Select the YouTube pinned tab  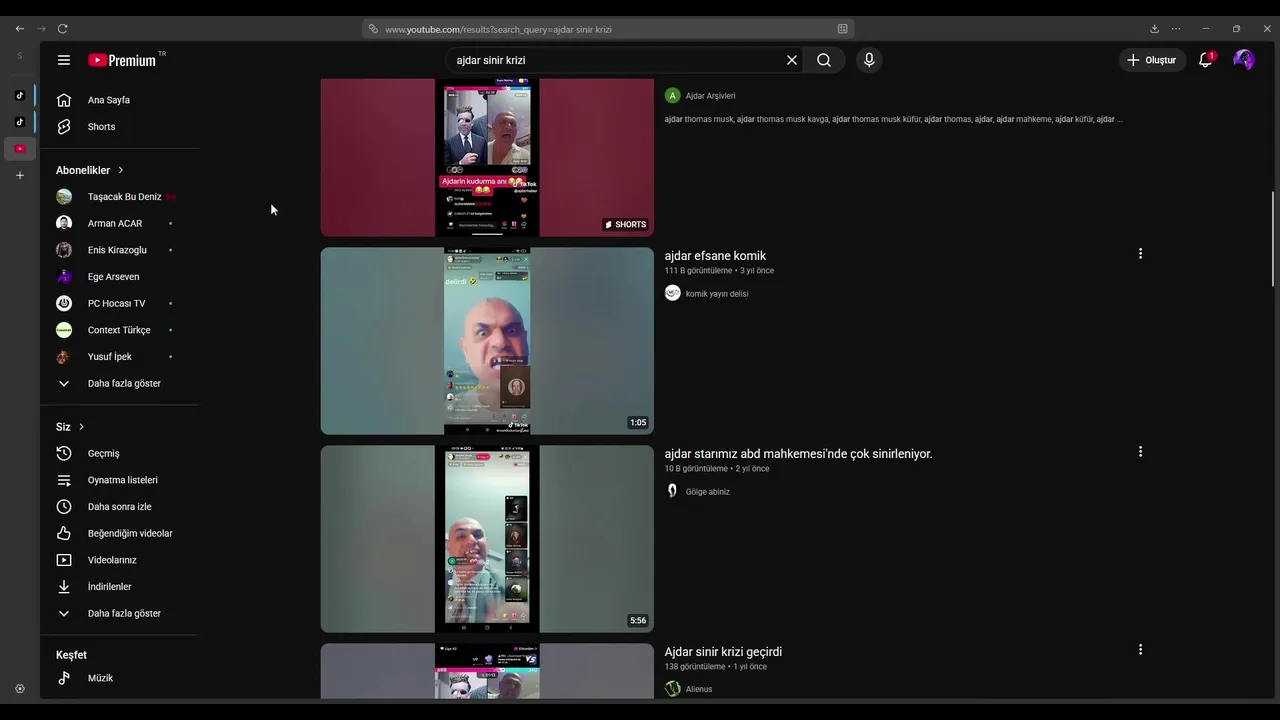[x=20, y=149]
